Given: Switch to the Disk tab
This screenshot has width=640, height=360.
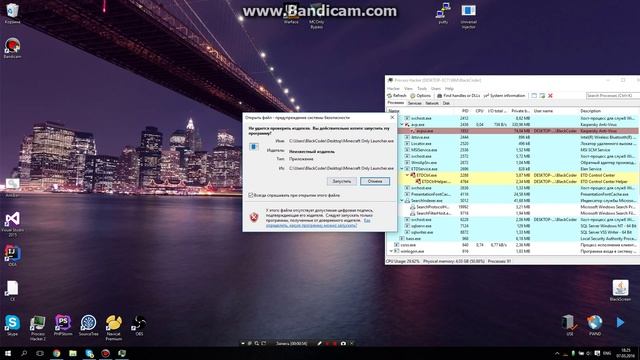Looking at the screenshot, I should coord(446,103).
